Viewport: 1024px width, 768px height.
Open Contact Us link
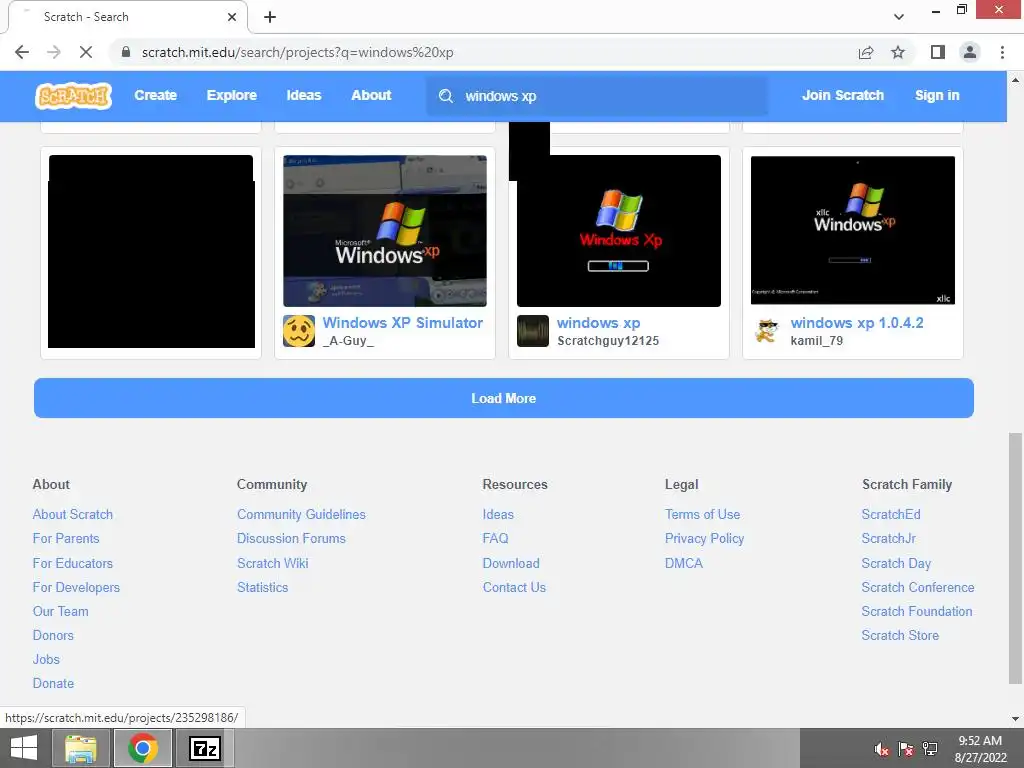tap(514, 587)
